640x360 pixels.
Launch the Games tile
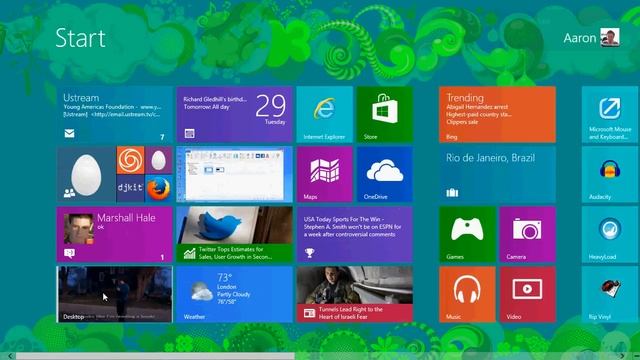[467, 234]
